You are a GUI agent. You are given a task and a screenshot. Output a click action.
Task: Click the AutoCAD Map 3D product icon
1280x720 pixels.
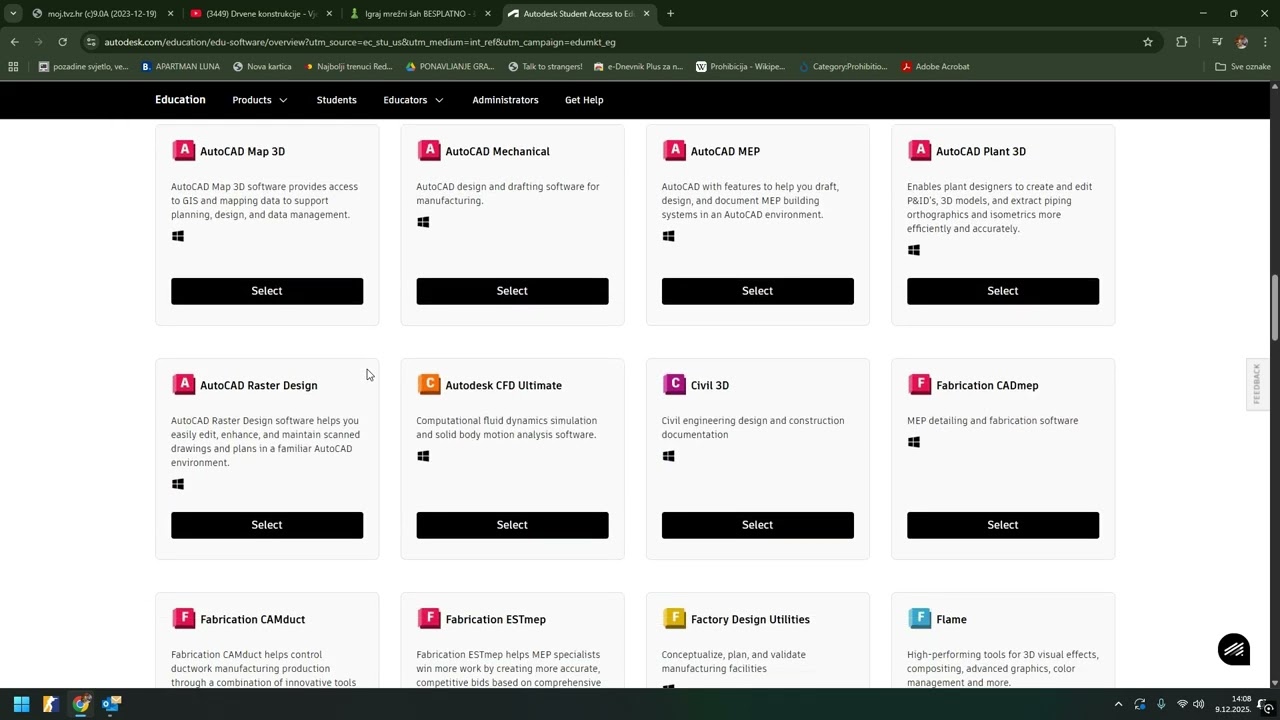[184, 151]
